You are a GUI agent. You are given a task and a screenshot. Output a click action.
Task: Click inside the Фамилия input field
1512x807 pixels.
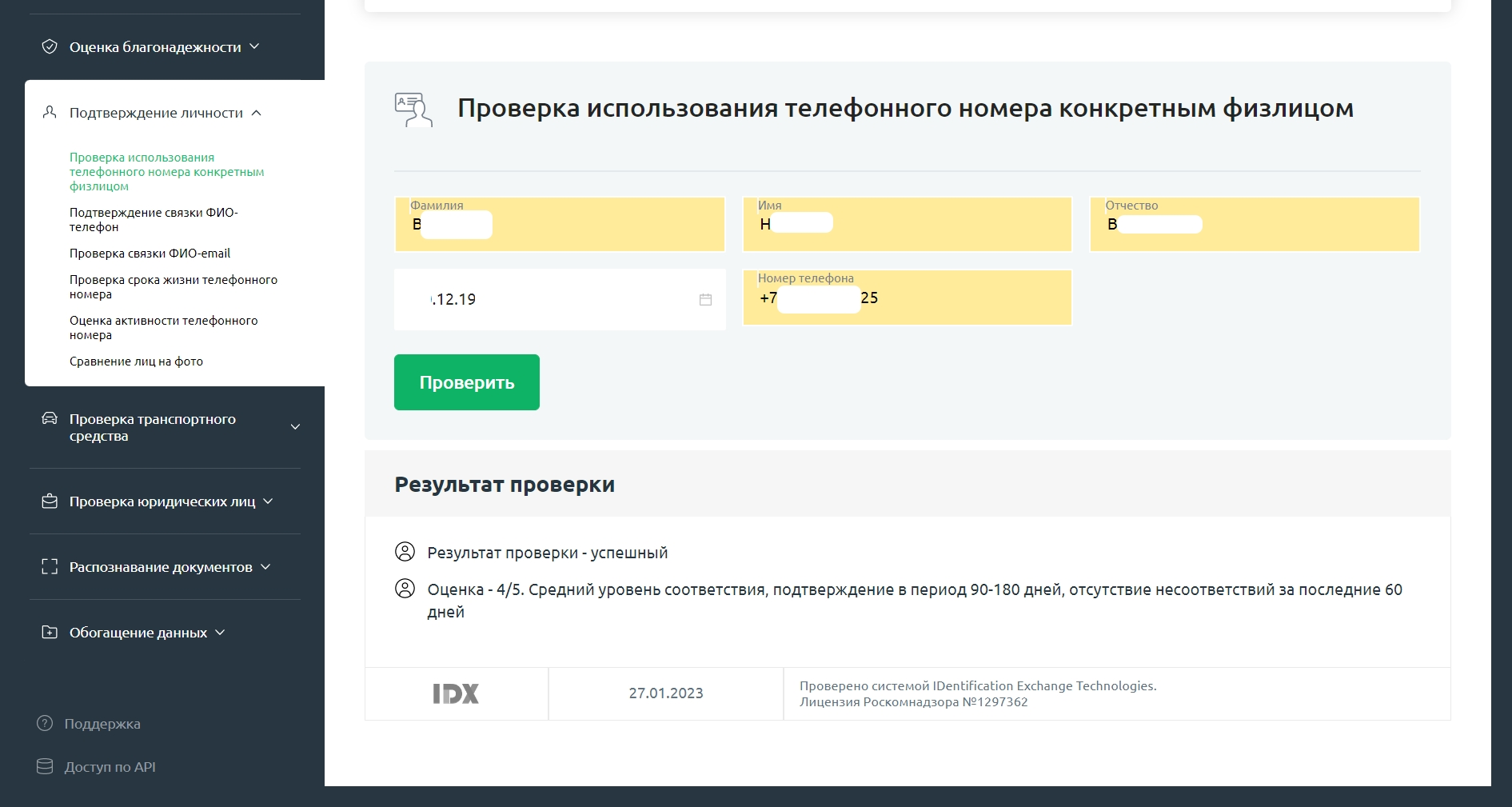click(559, 225)
